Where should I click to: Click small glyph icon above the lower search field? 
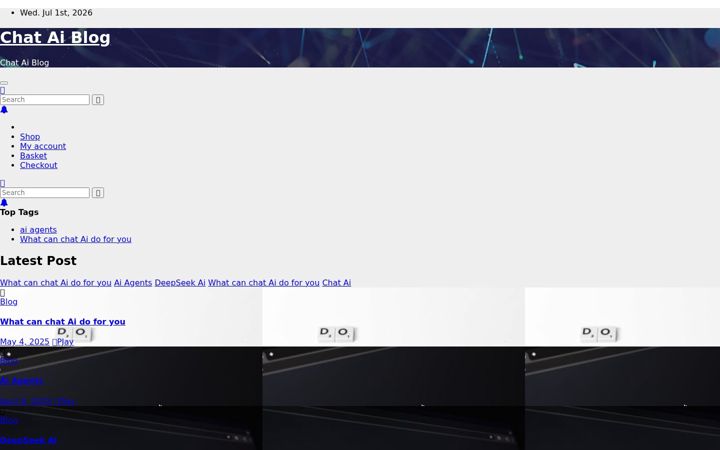point(2,183)
